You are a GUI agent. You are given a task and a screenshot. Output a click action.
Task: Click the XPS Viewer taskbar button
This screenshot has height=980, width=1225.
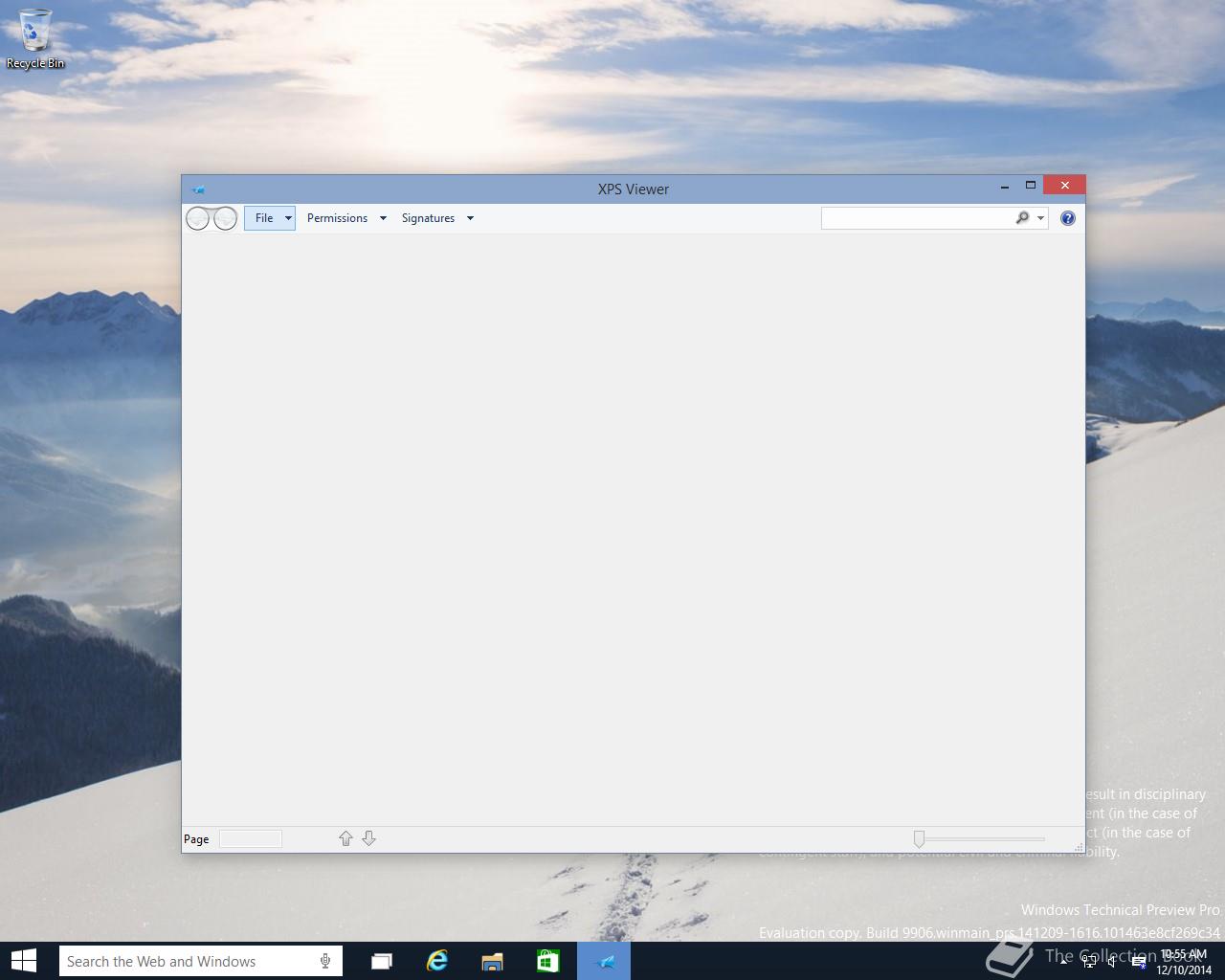tap(604, 961)
